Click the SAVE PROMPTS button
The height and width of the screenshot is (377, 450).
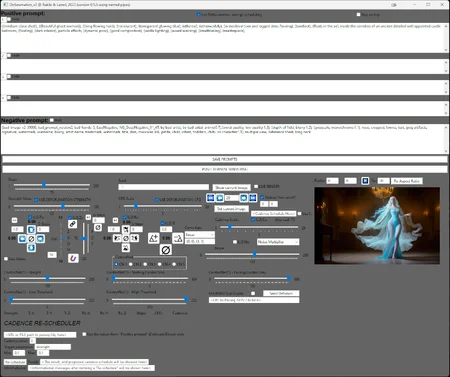(225, 159)
